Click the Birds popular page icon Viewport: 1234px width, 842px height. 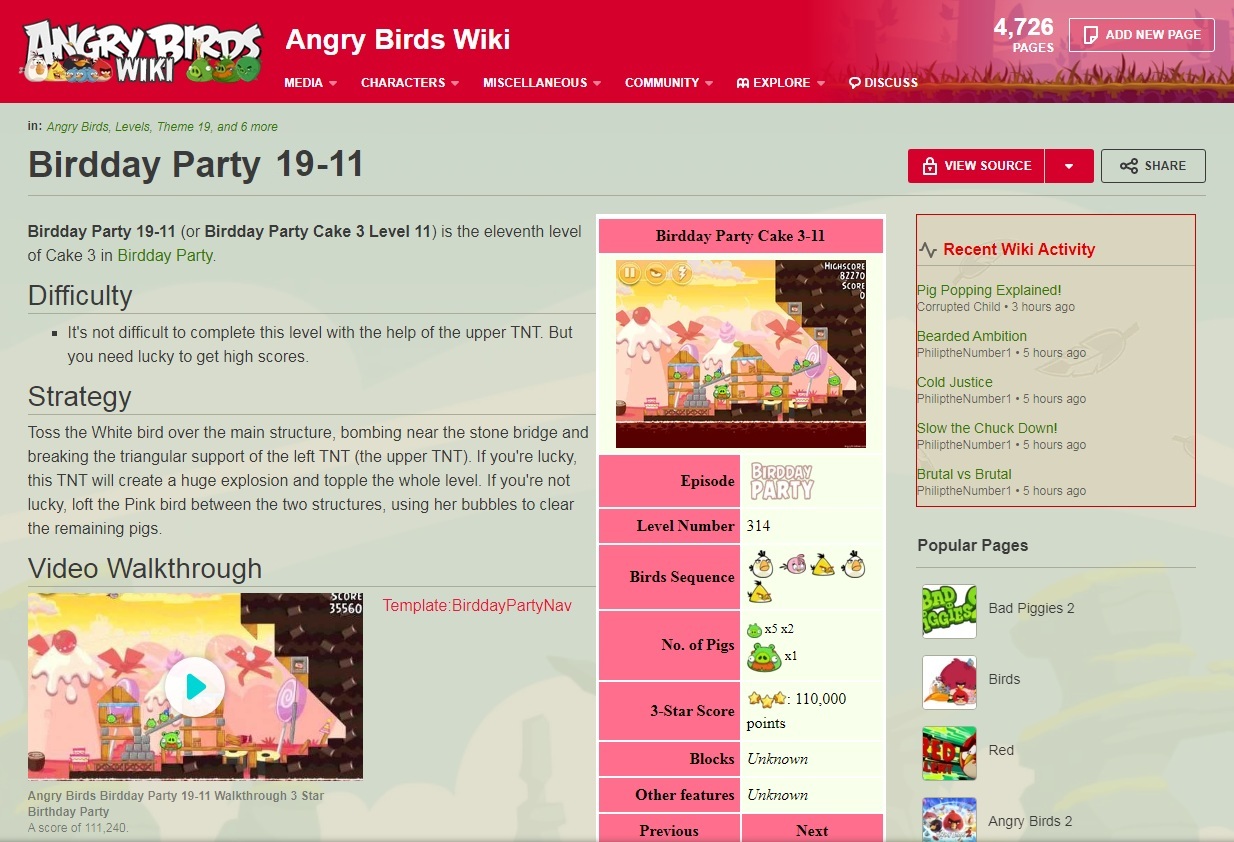click(949, 681)
